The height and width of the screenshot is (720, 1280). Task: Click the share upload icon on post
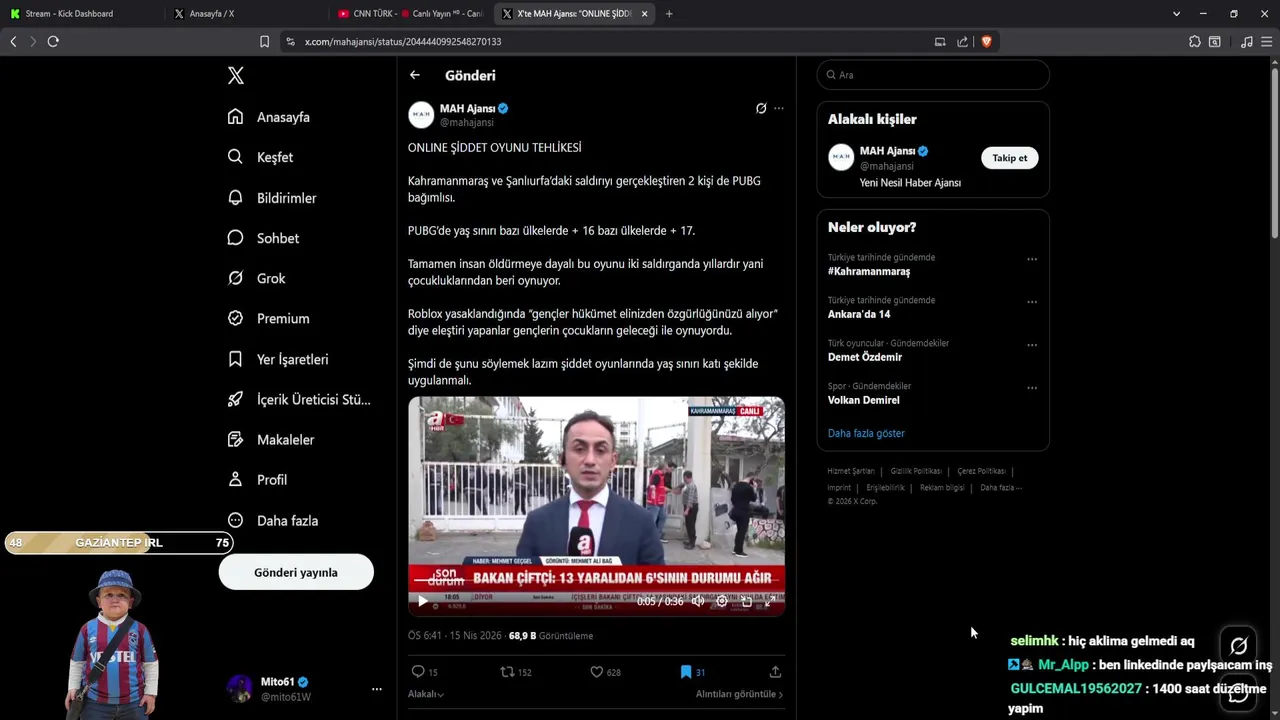point(775,672)
